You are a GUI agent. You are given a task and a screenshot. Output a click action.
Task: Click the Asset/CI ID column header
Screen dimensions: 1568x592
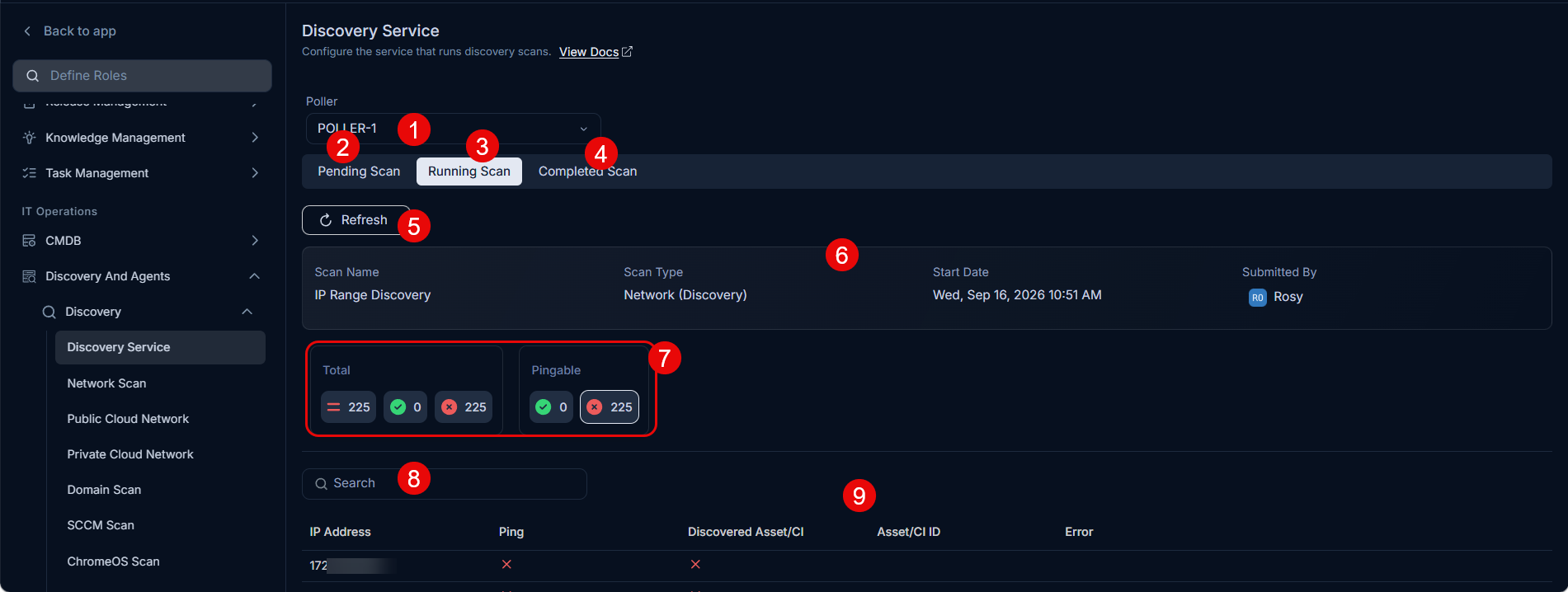[908, 532]
